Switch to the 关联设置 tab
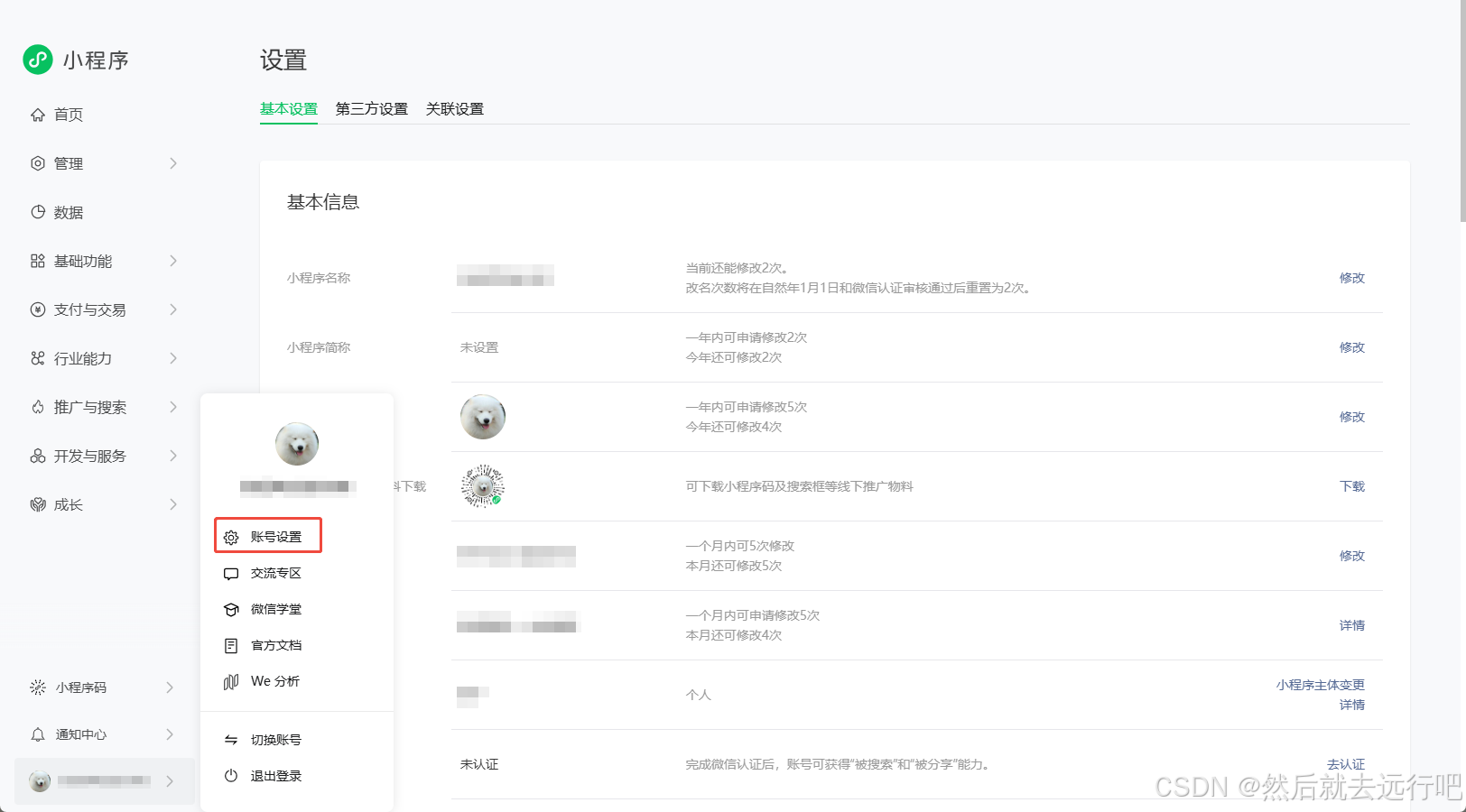1466x812 pixels. pos(455,109)
